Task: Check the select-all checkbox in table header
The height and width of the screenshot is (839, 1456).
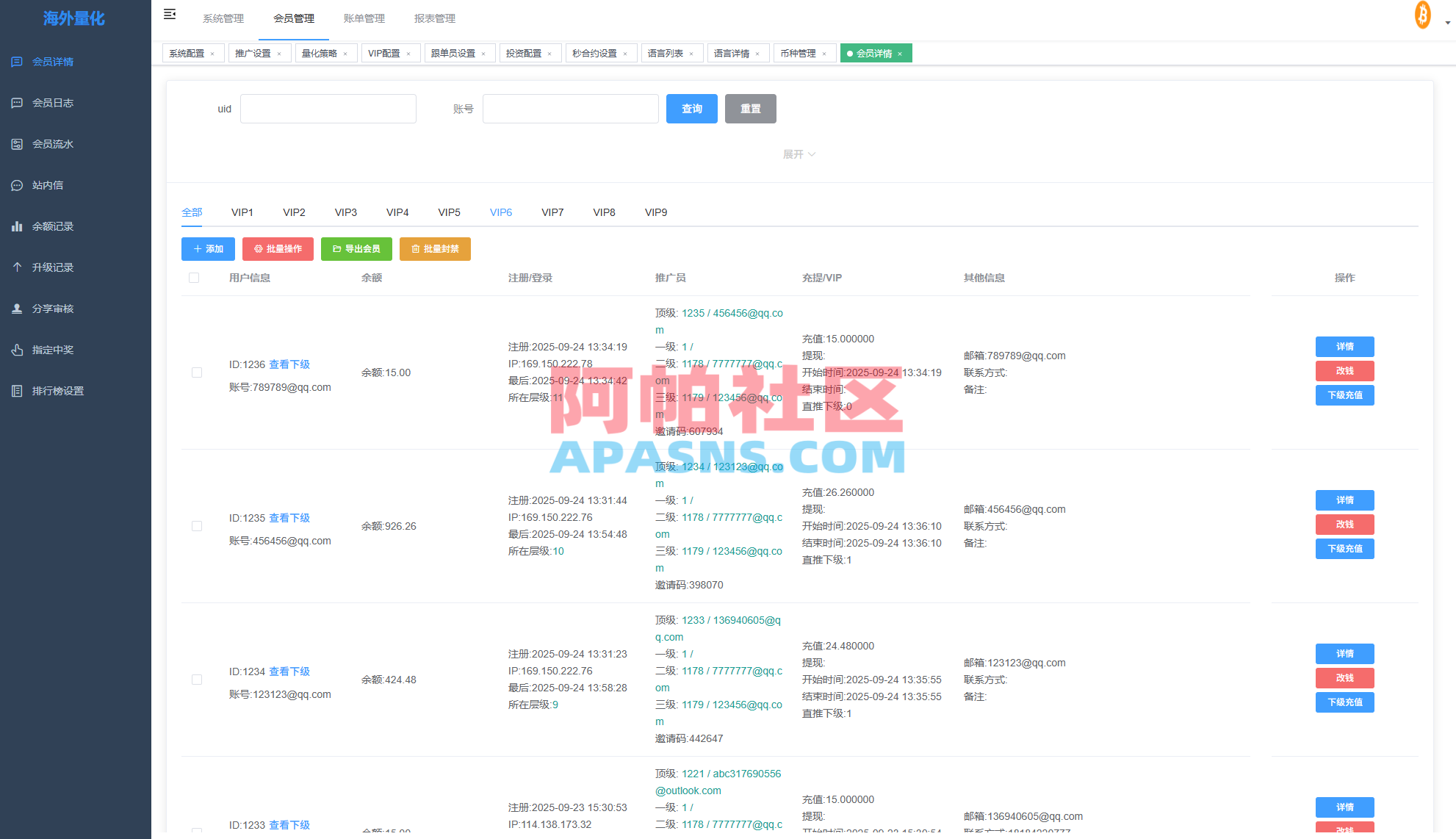Action: (194, 277)
